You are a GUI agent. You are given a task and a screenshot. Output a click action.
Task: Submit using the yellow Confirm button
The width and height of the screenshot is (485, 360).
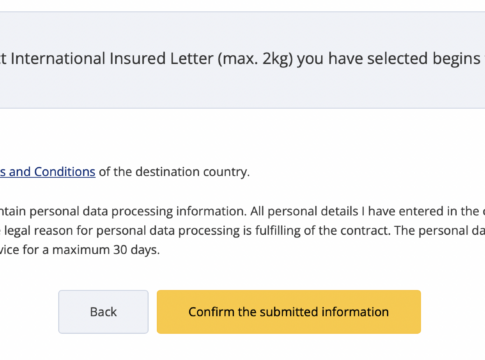tap(289, 312)
